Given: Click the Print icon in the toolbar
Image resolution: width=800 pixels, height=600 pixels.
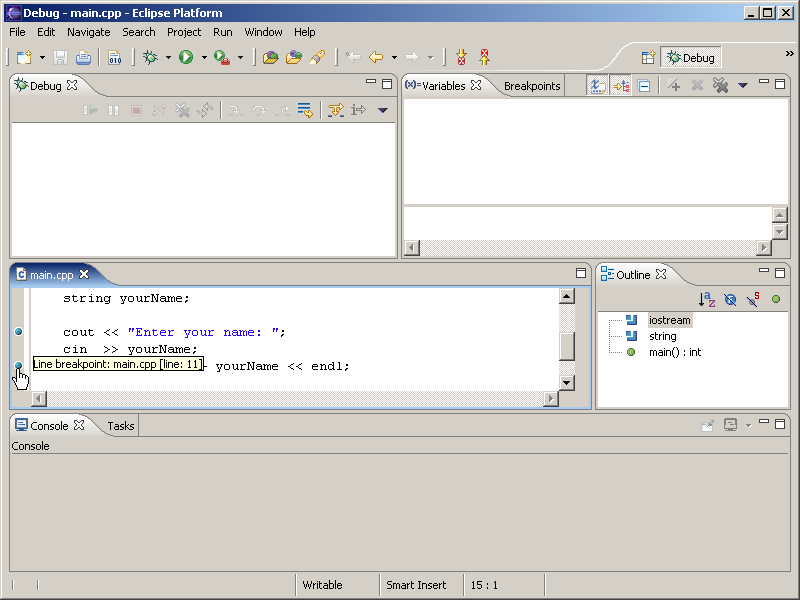Looking at the screenshot, I should click(83, 58).
